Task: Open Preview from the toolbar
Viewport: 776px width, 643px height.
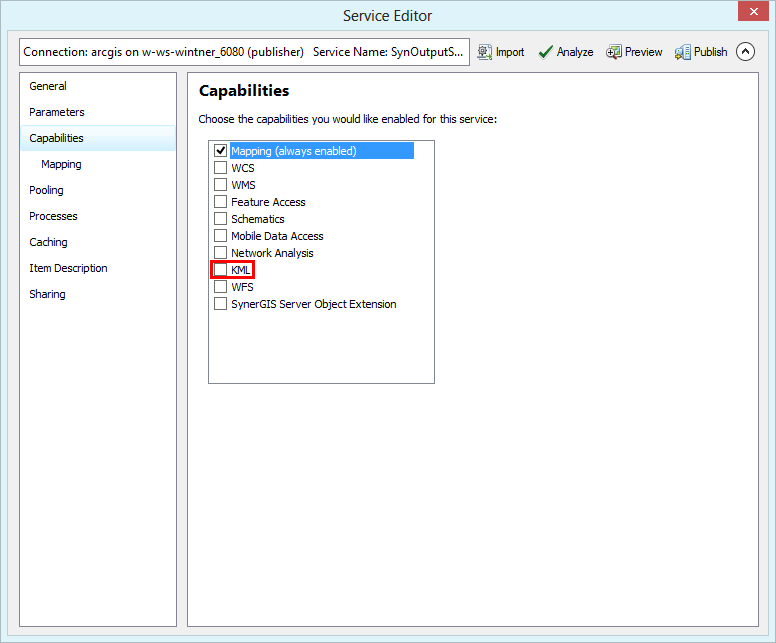Action: click(614, 52)
